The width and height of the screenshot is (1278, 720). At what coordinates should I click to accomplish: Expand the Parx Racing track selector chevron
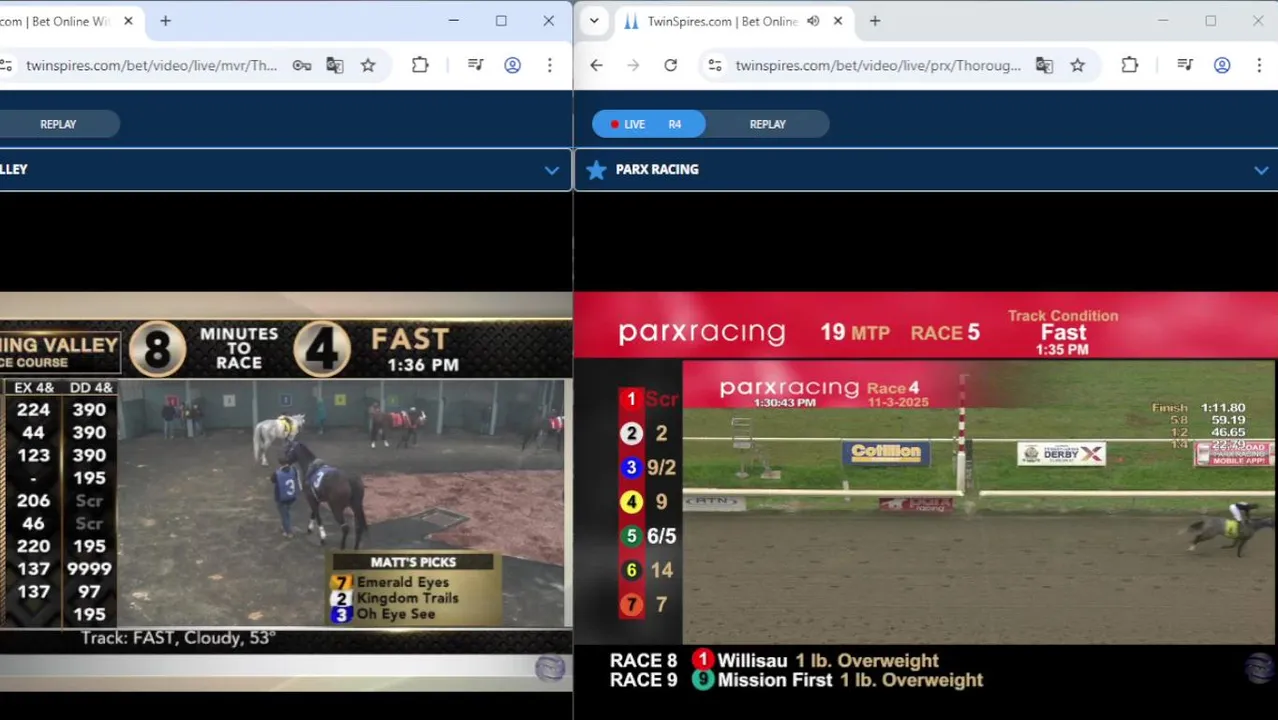[x=1261, y=170]
